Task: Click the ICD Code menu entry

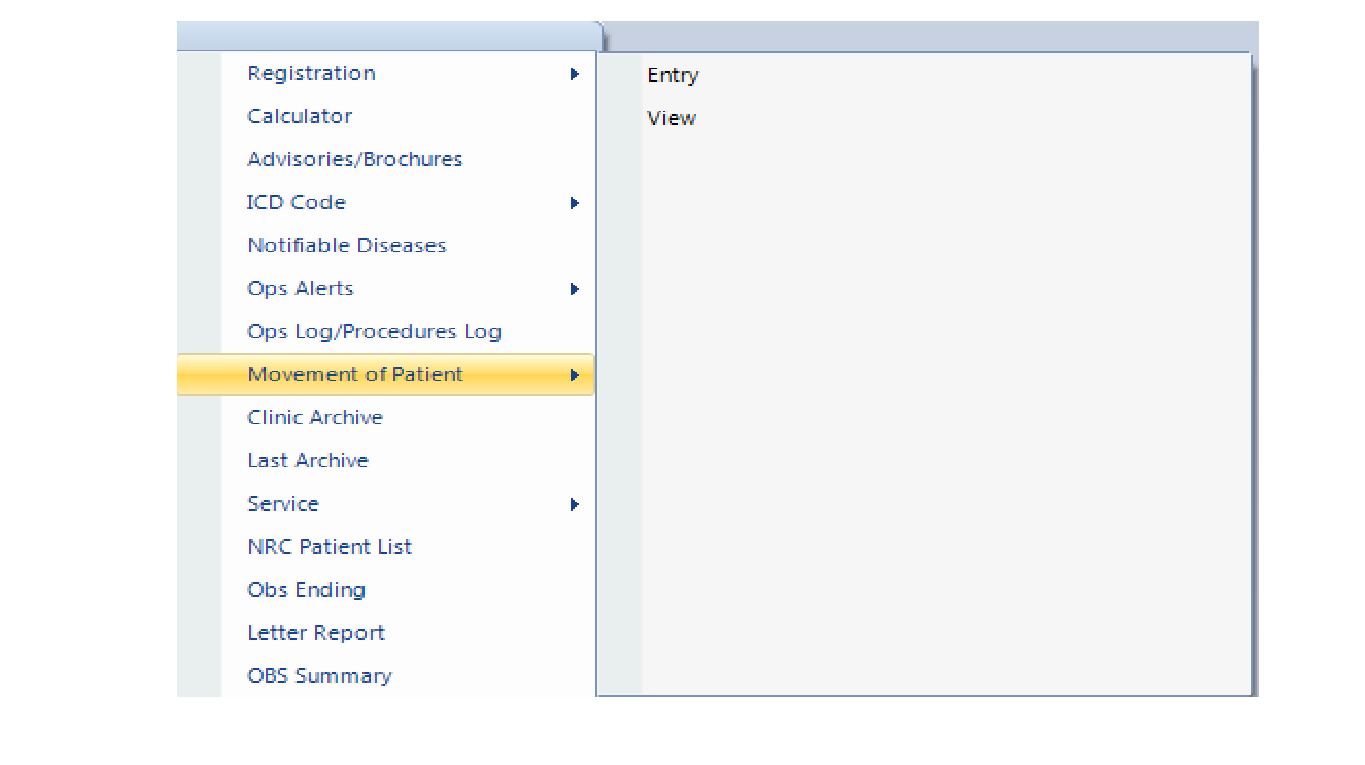Action: [296, 203]
